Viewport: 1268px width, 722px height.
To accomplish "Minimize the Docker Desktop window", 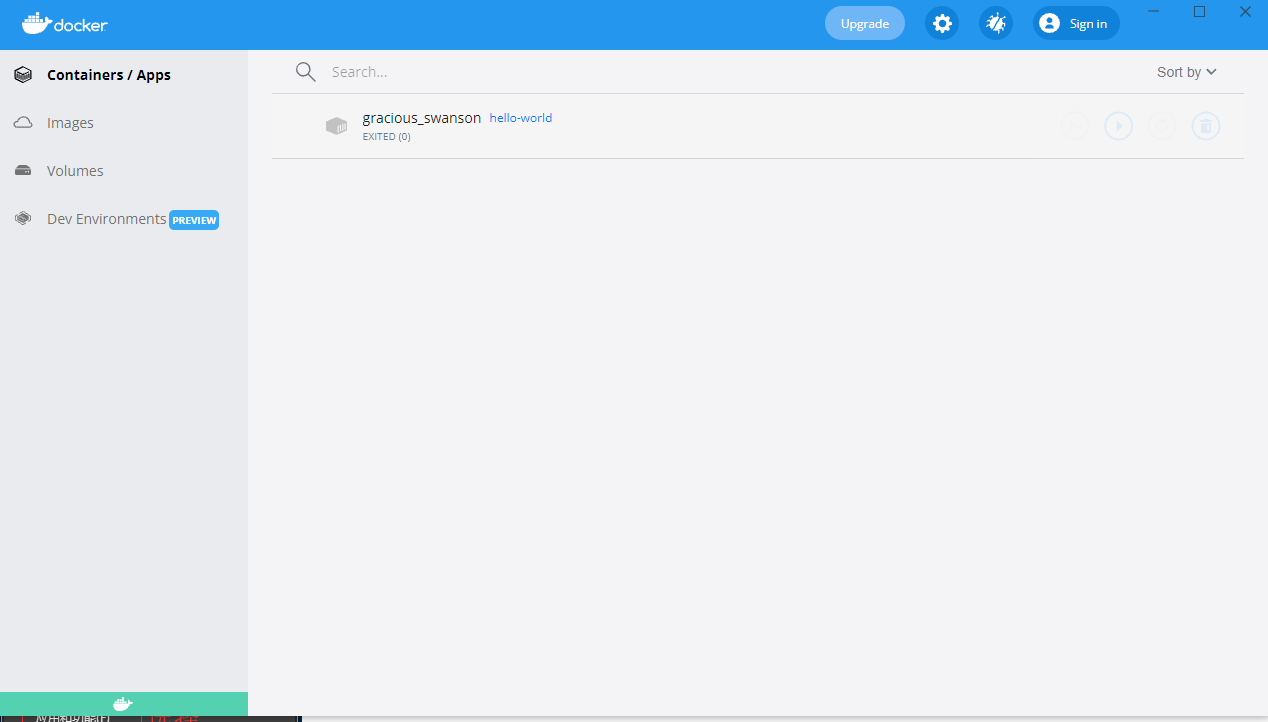I will pos(1155,12).
